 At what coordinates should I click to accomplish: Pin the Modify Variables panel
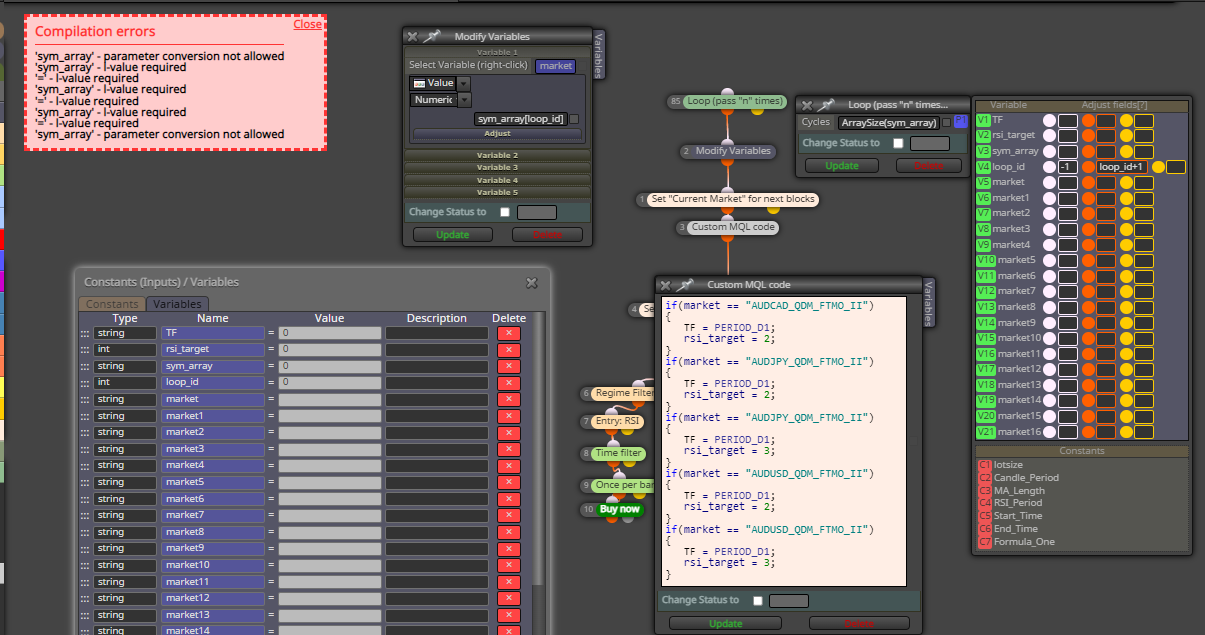[431, 36]
